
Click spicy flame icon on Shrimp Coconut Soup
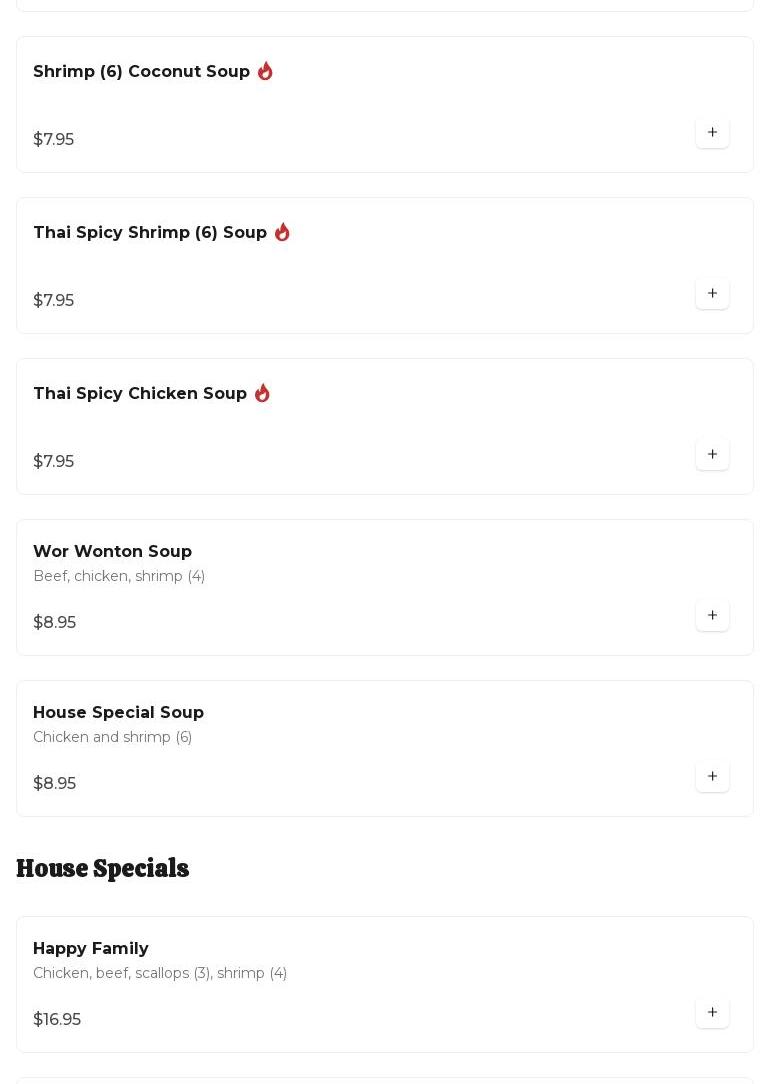click(x=265, y=71)
